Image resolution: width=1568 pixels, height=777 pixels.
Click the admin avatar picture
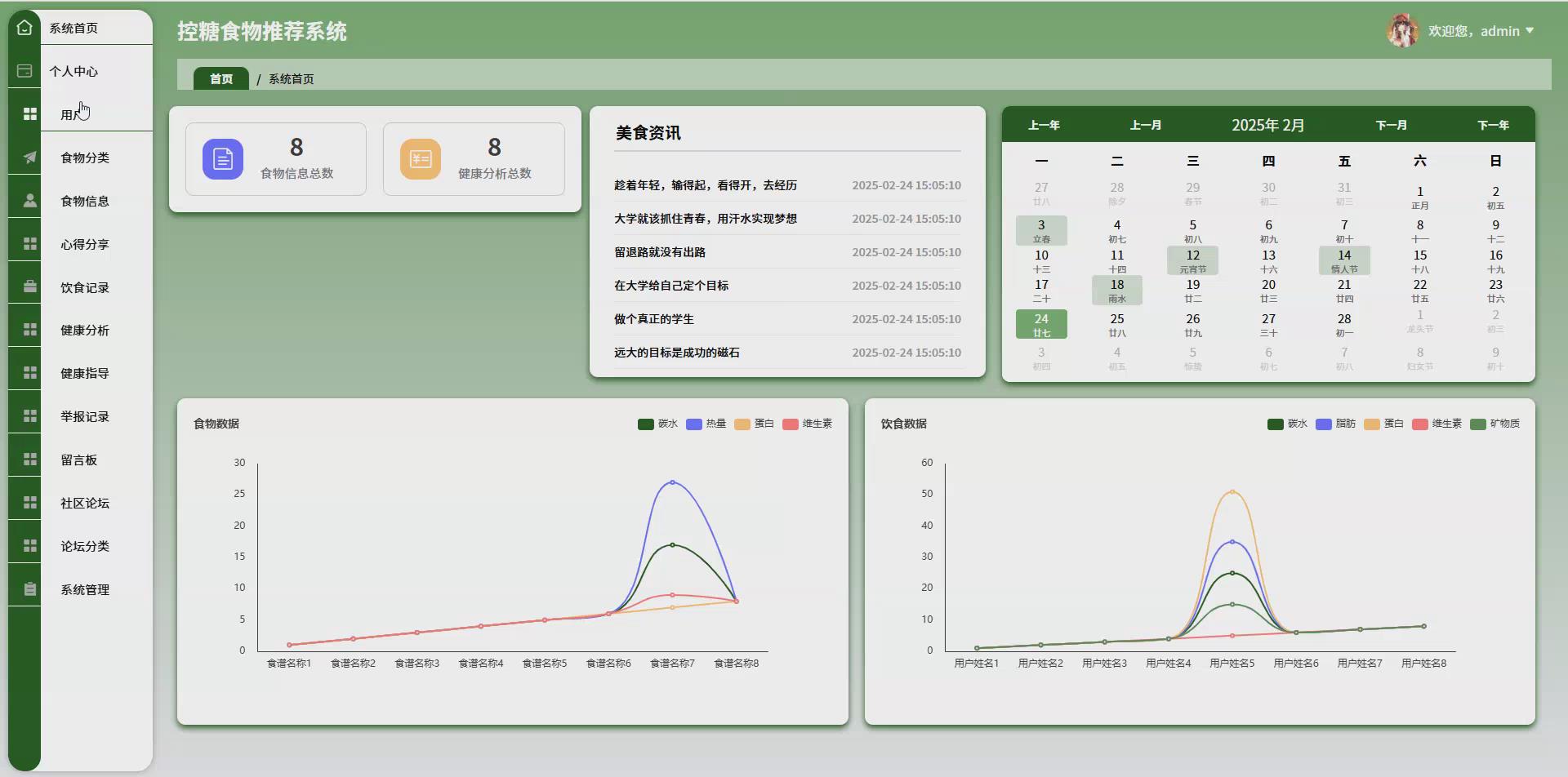(x=1403, y=31)
